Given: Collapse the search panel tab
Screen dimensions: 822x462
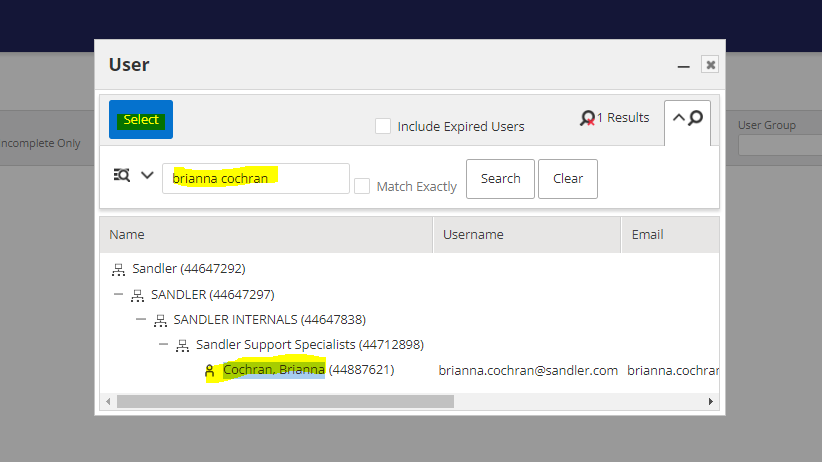Looking at the screenshot, I should click(687, 119).
